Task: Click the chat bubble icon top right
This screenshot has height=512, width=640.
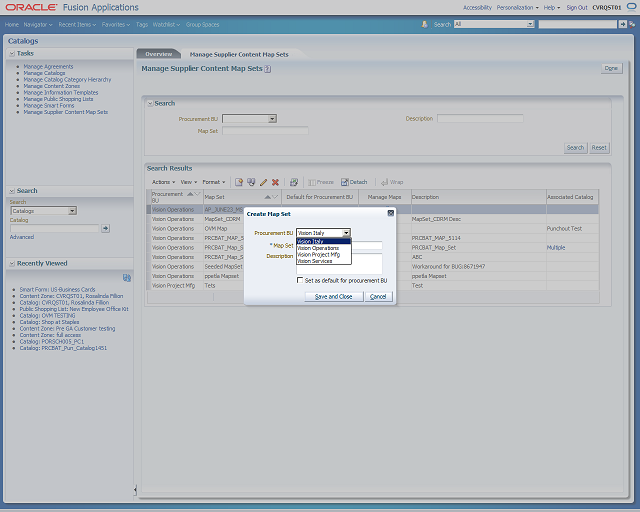Action: click(x=631, y=7)
